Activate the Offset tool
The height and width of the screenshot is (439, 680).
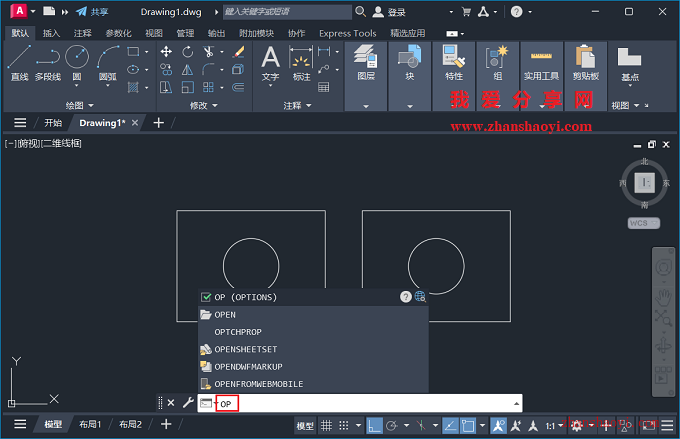point(238,87)
